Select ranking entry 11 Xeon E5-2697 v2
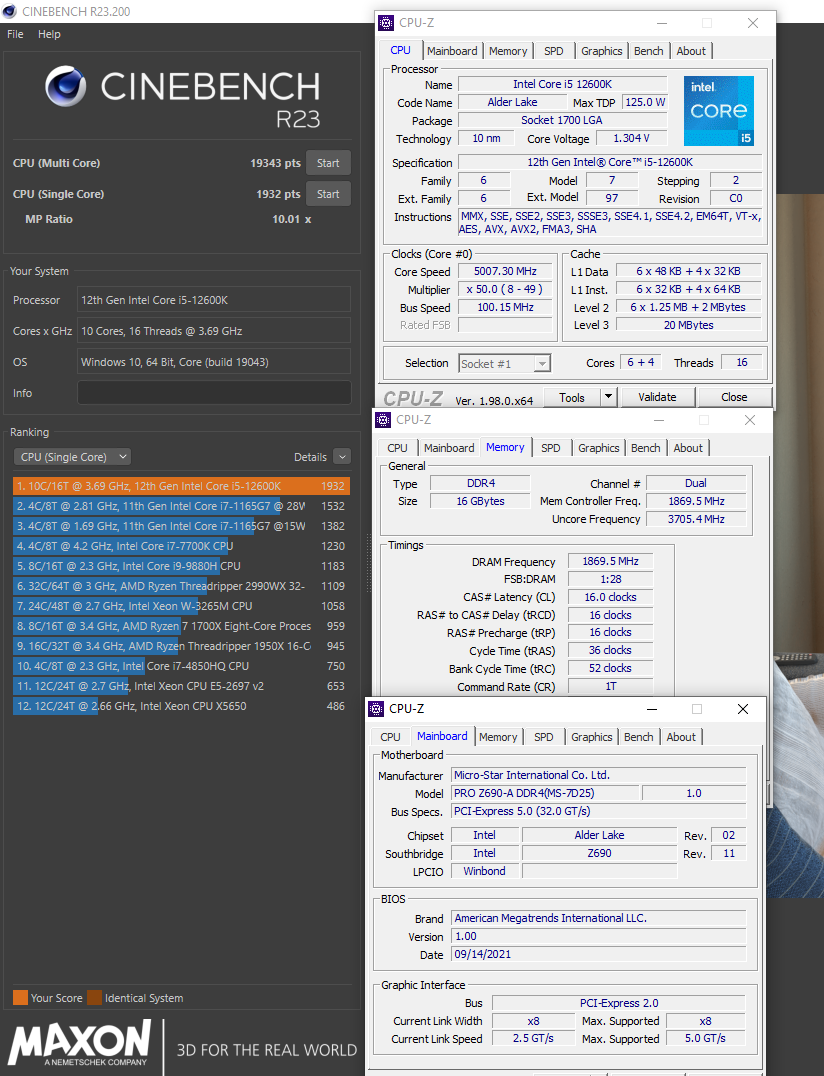824x1076 pixels. pos(181,686)
